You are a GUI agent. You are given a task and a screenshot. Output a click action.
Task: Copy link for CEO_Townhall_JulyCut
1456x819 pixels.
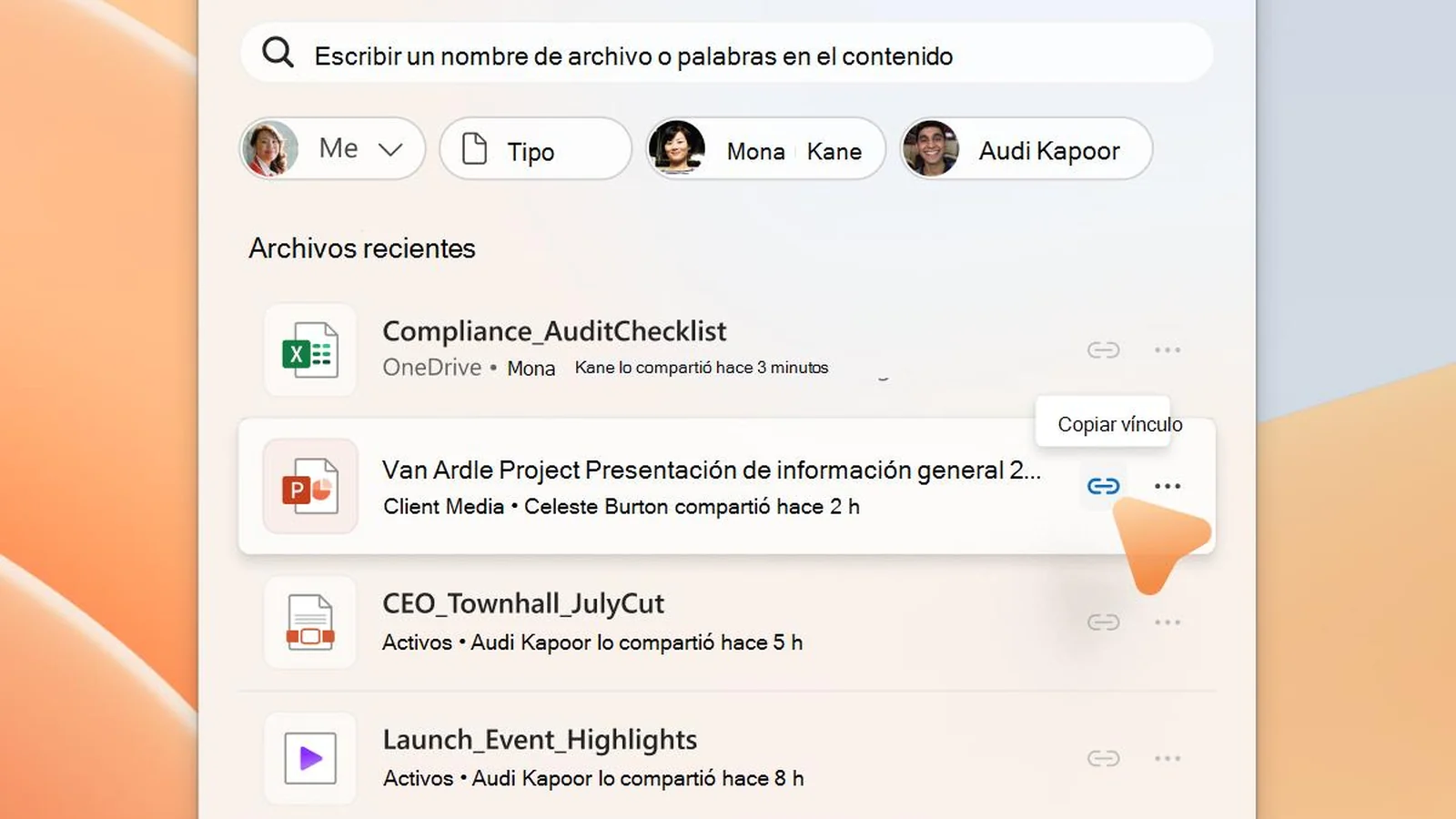[1103, 622]
